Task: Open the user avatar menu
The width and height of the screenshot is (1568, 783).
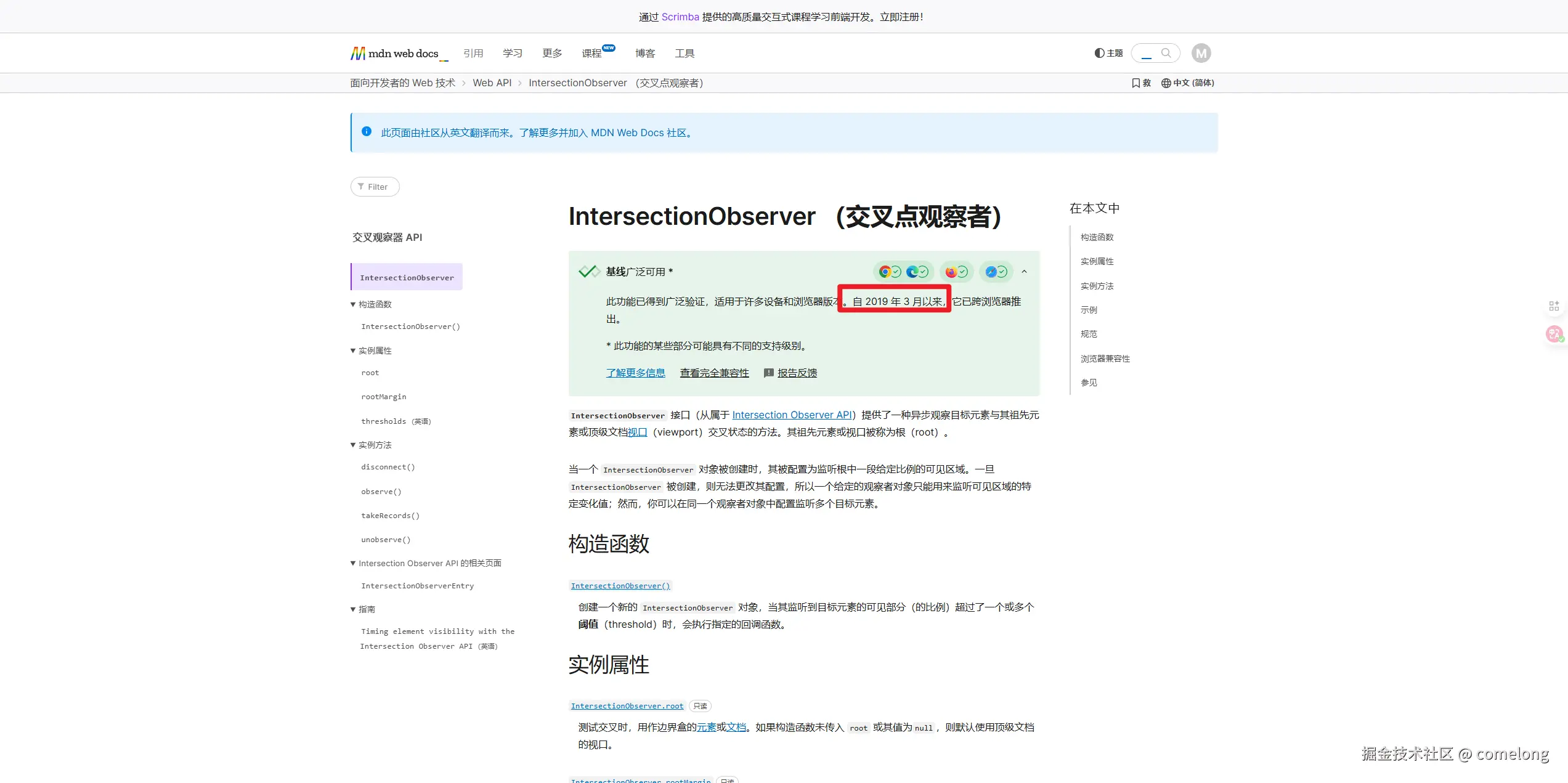Action: pyautogui.click(x=1201, y=53)
